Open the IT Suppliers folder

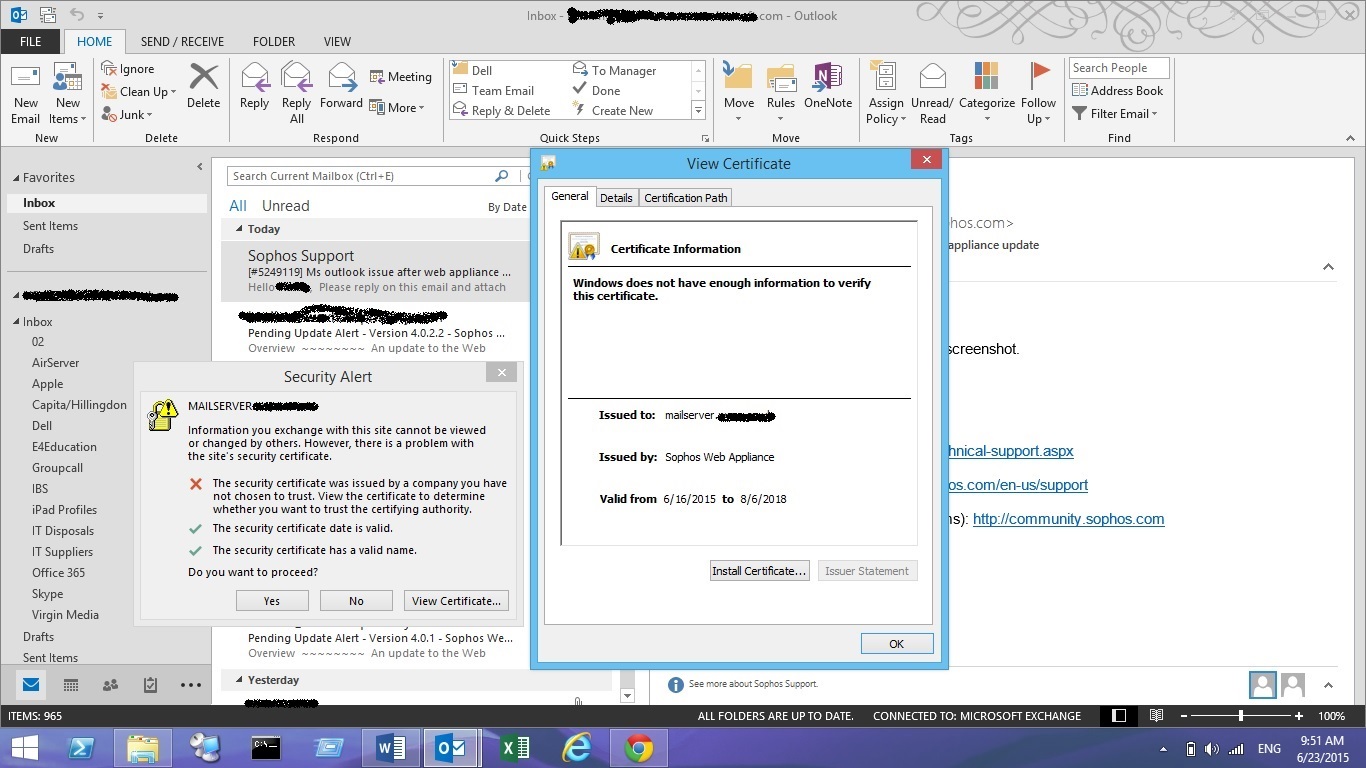(x=62, y=552)
